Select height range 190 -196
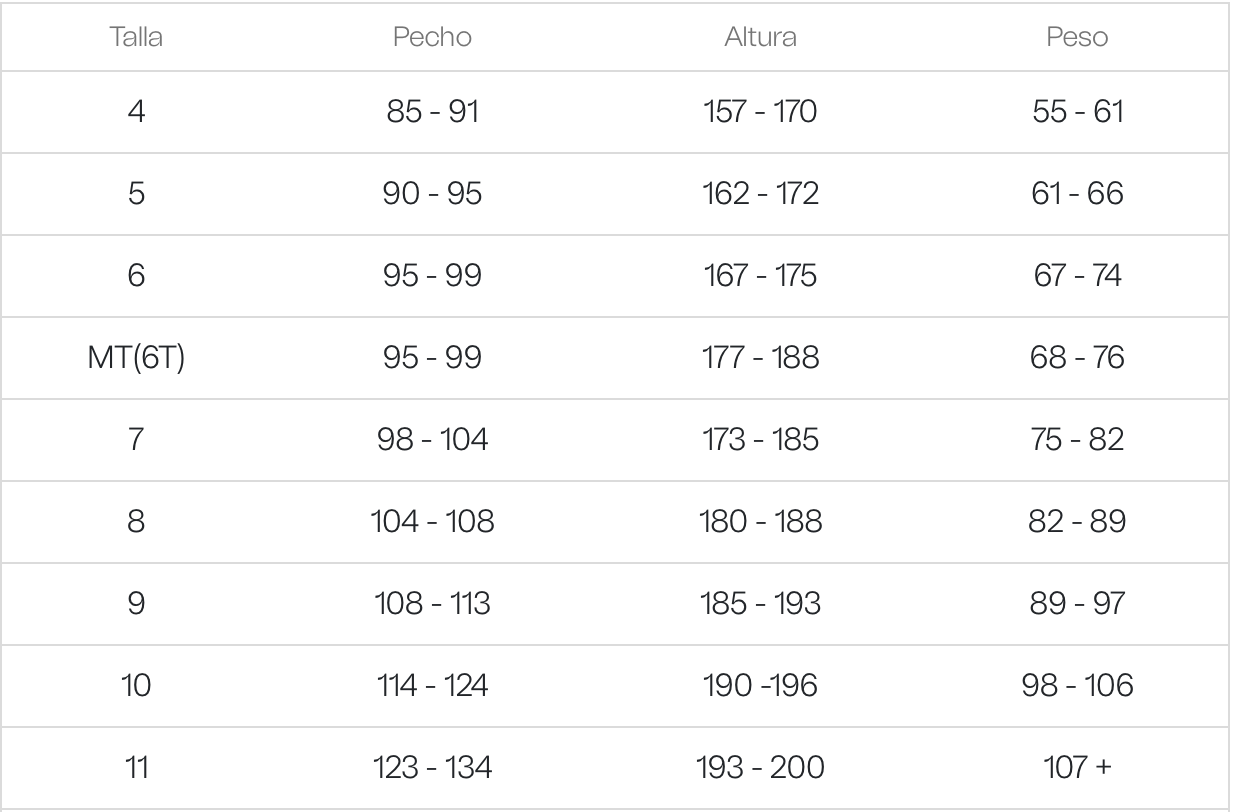 [760, 685]
